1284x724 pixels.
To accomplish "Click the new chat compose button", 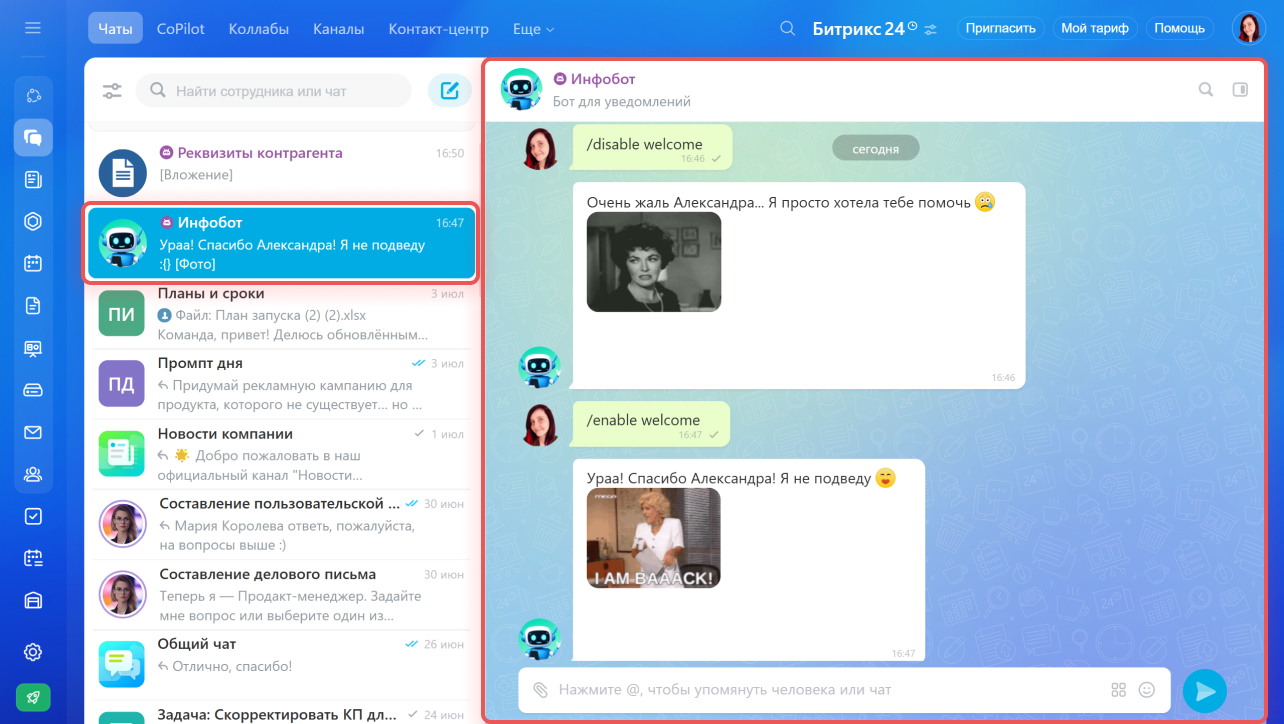I will coord(450,91).
